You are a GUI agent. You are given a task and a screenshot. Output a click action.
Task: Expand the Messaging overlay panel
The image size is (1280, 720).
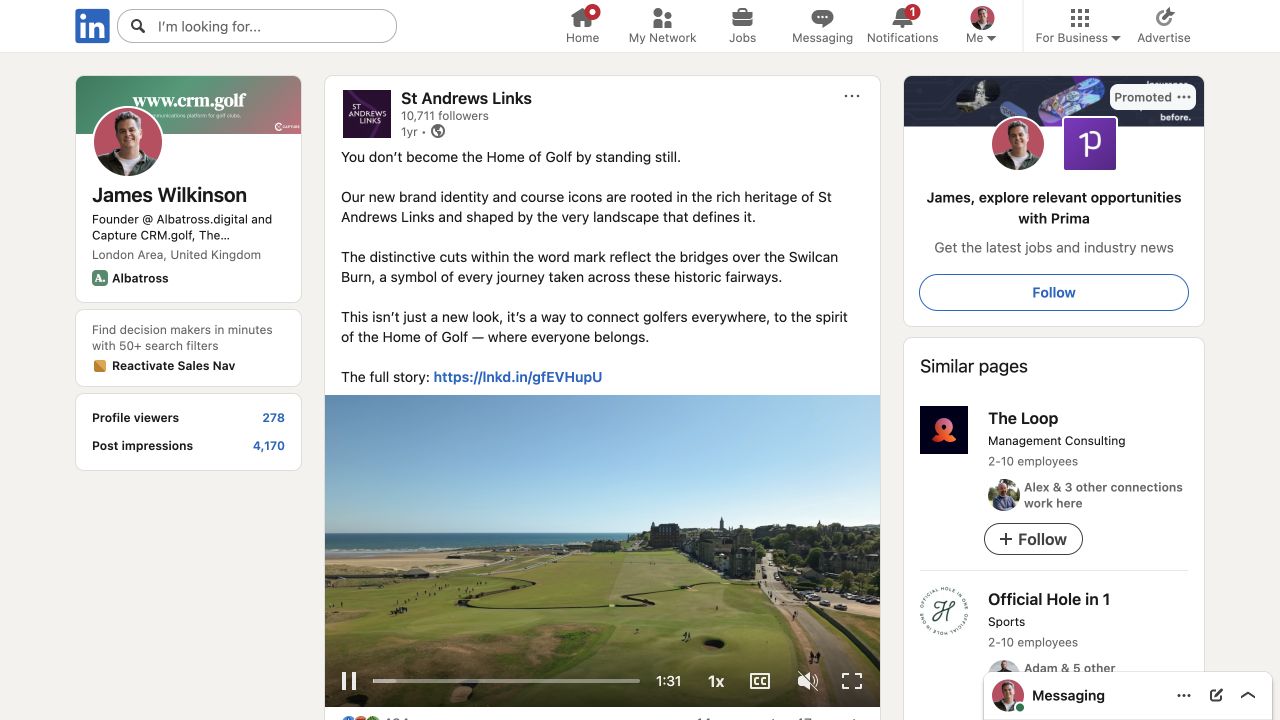point(1248,695)
